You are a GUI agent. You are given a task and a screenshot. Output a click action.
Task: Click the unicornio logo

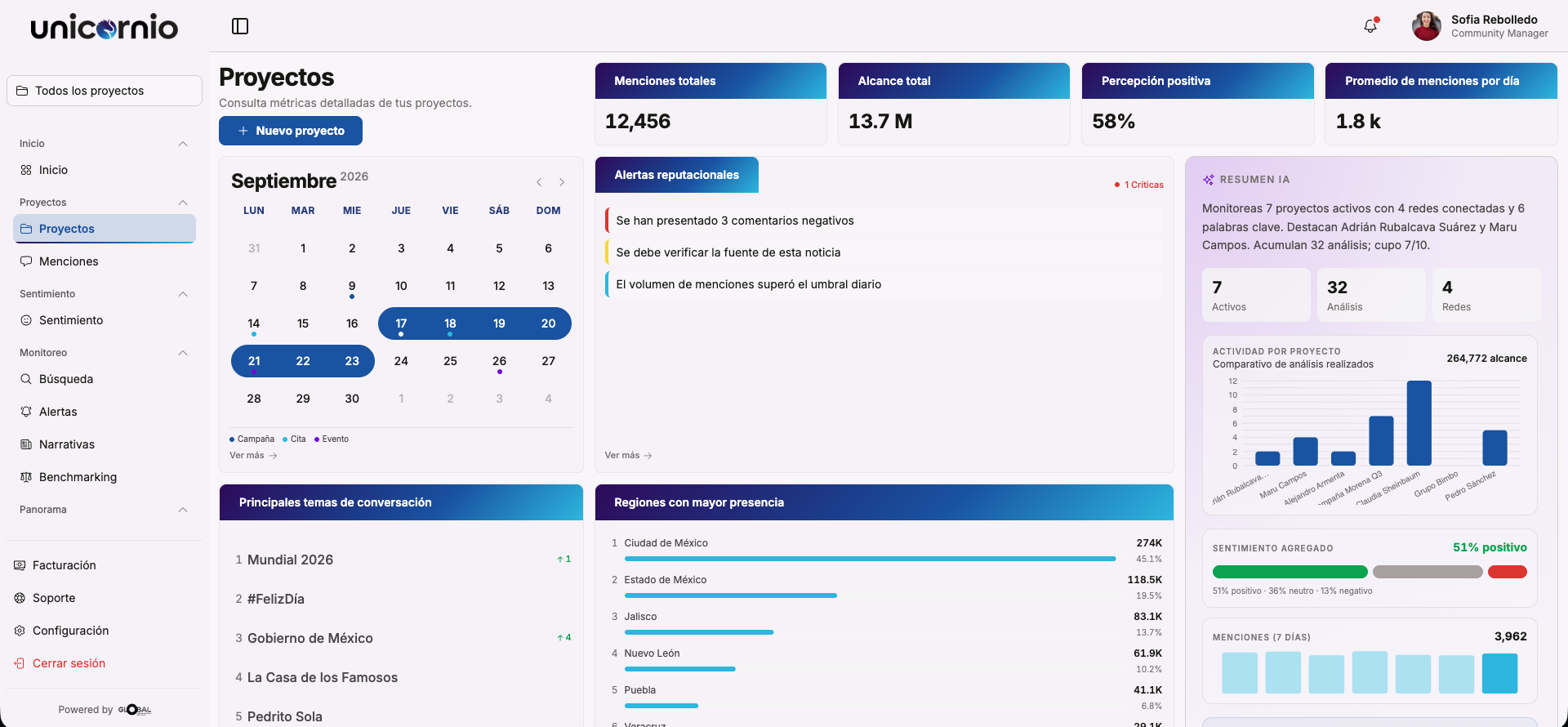coord(105,27)
